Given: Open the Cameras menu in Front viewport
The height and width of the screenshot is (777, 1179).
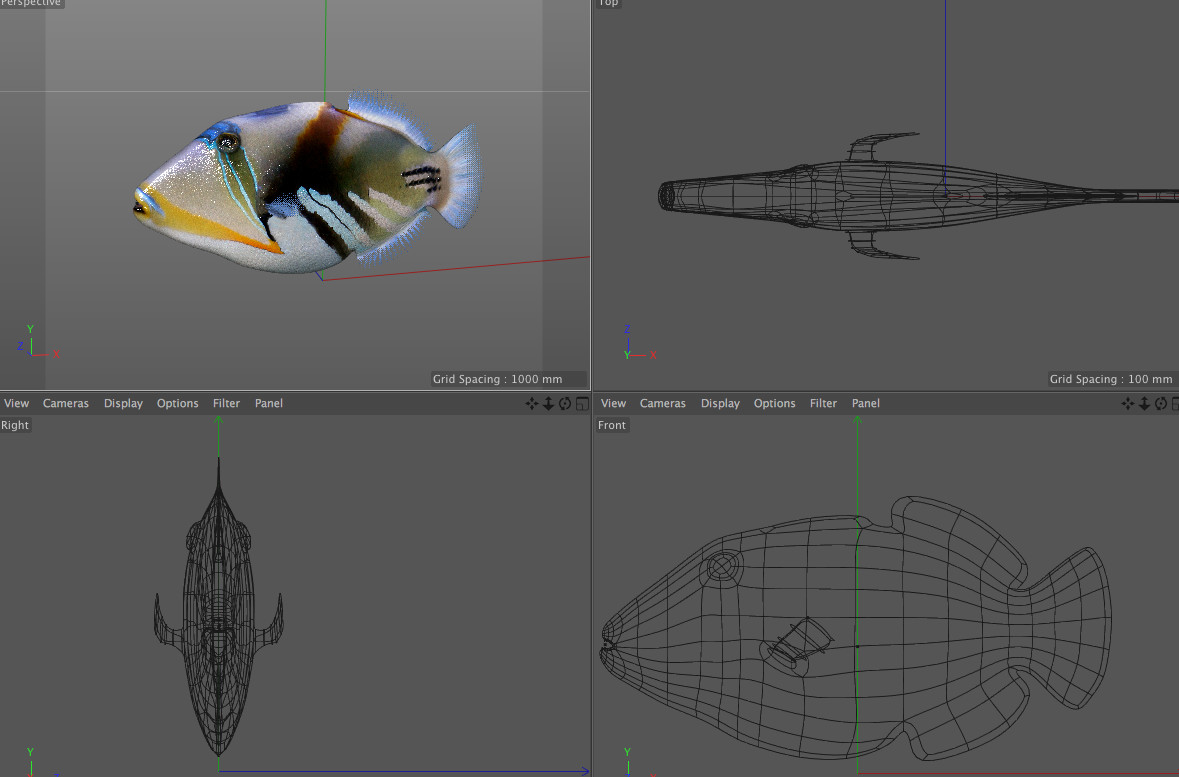Looking at the screenshot, I should pos(663,404).
